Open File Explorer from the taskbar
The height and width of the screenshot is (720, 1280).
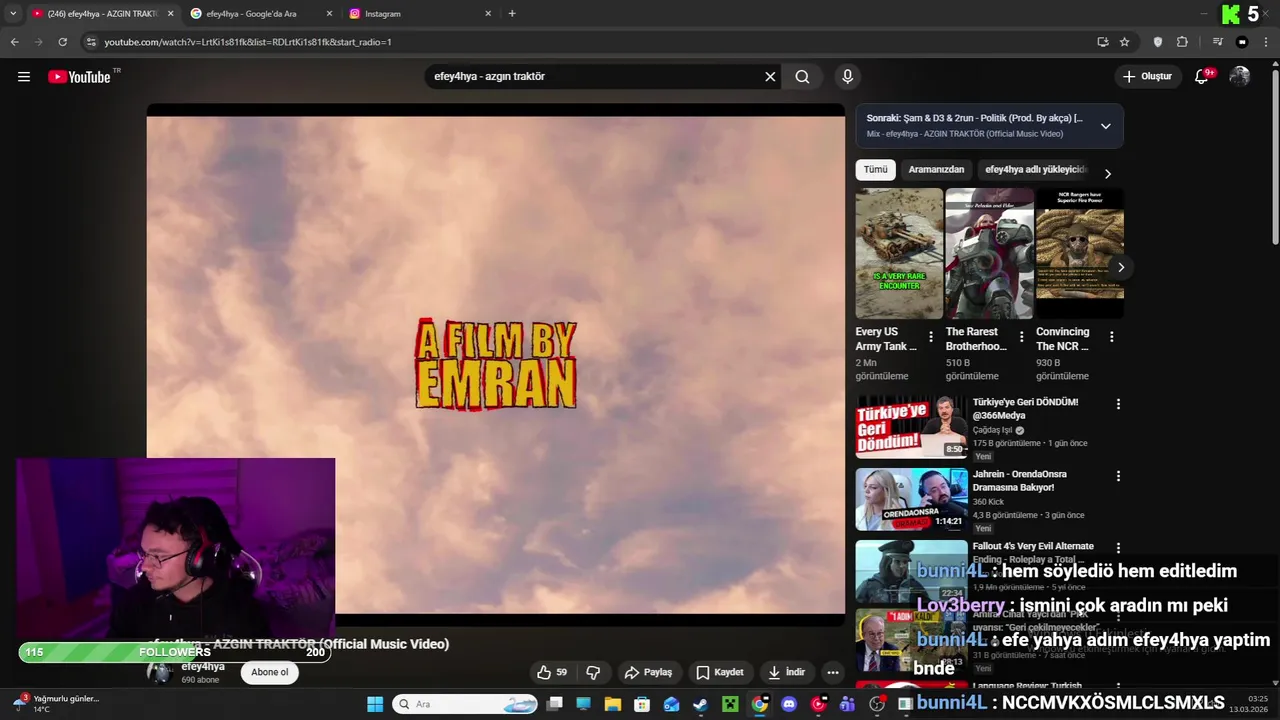pos(613,704)
